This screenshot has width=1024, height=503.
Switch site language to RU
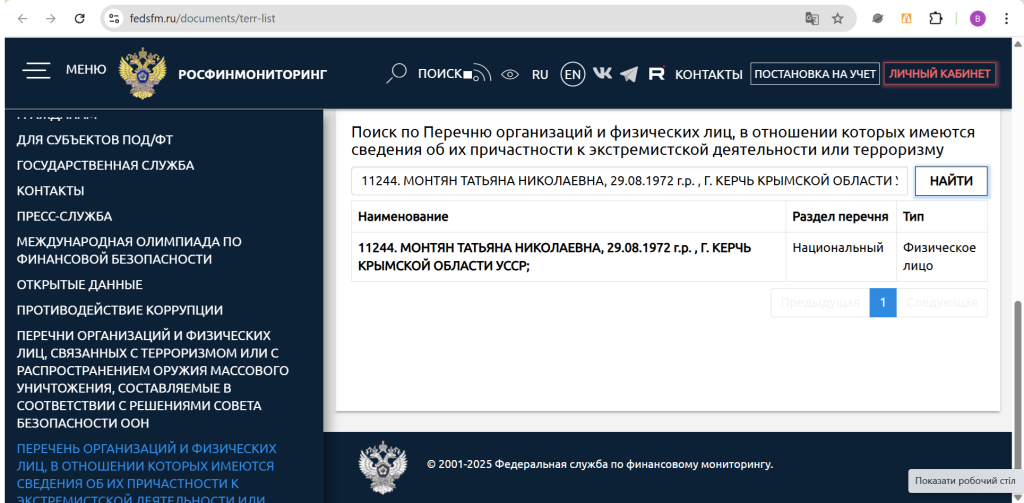[x=540, y=74]
